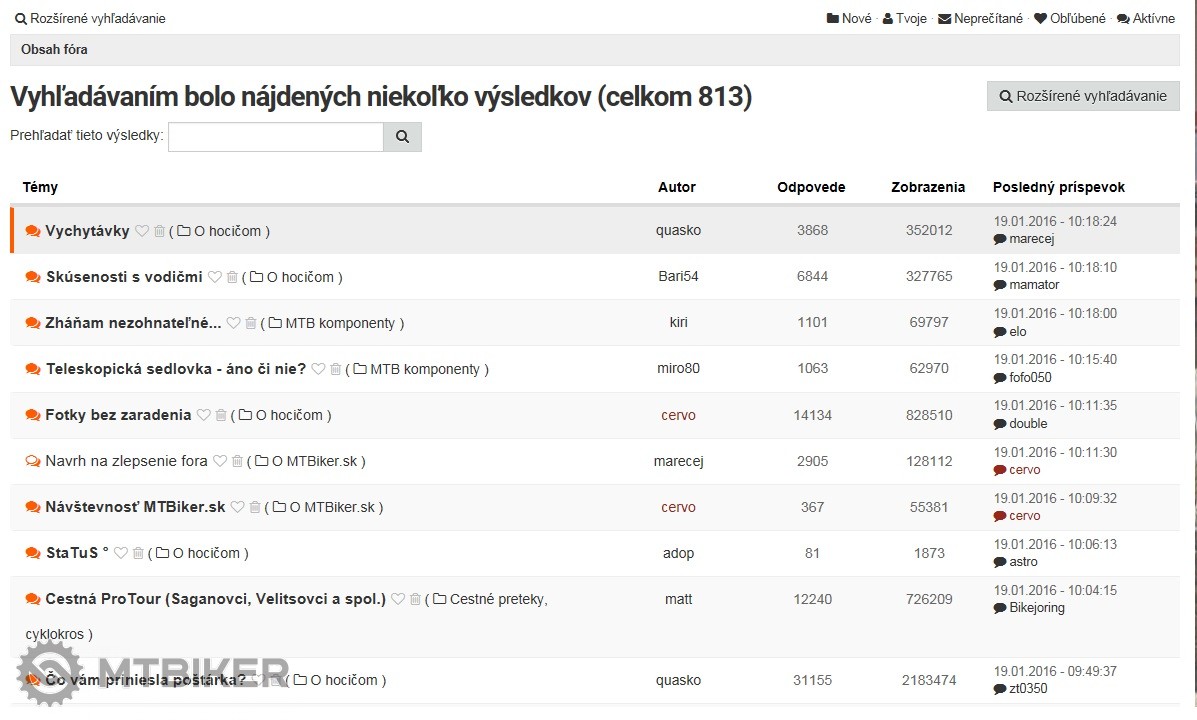Image resolution: width=1197 pixels, height=720 pixels.
Task: Open the Nové posts menu item
Action: click(x=849, y=18)
